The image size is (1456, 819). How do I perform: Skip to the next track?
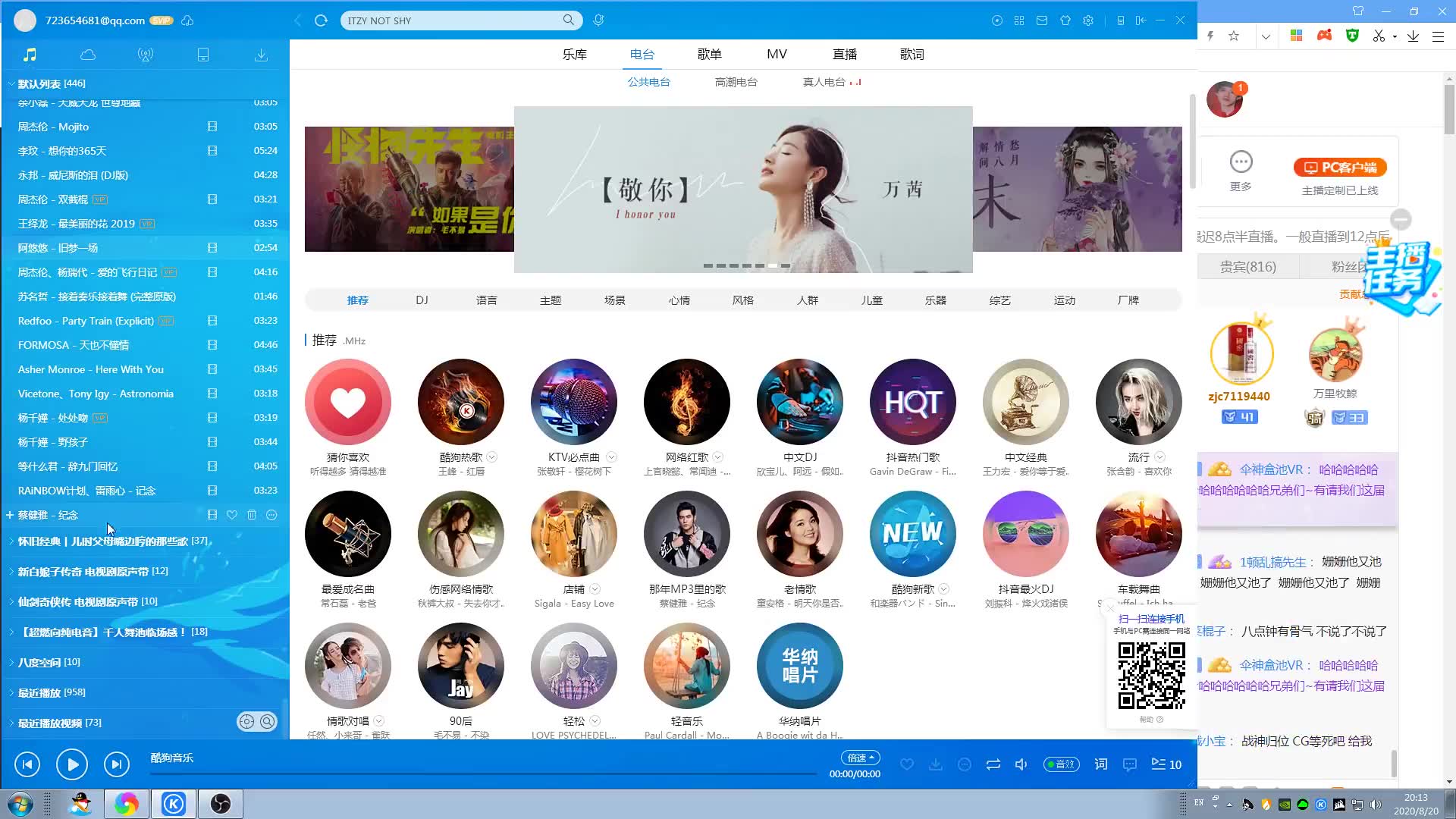click(x=117, y=764)
